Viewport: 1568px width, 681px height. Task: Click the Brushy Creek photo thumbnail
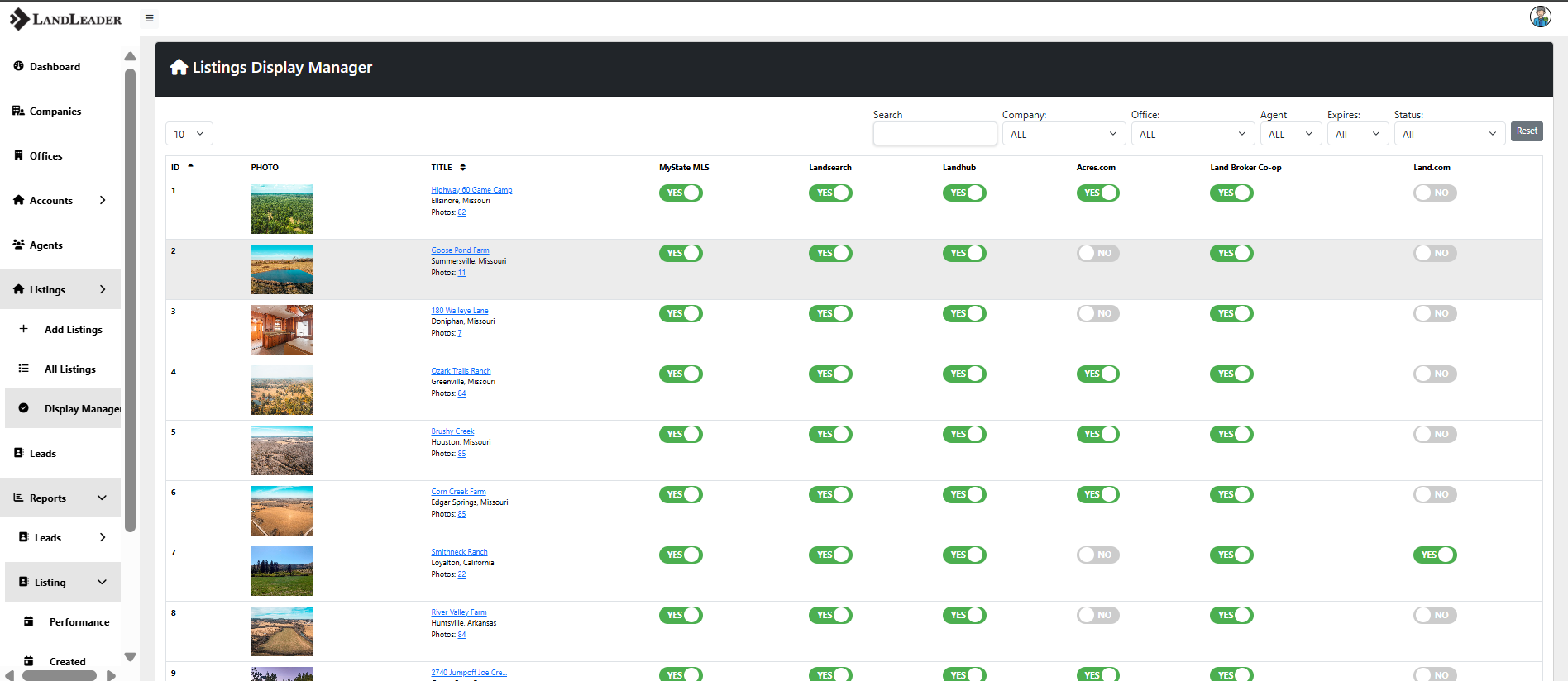[x=281, y=450]
